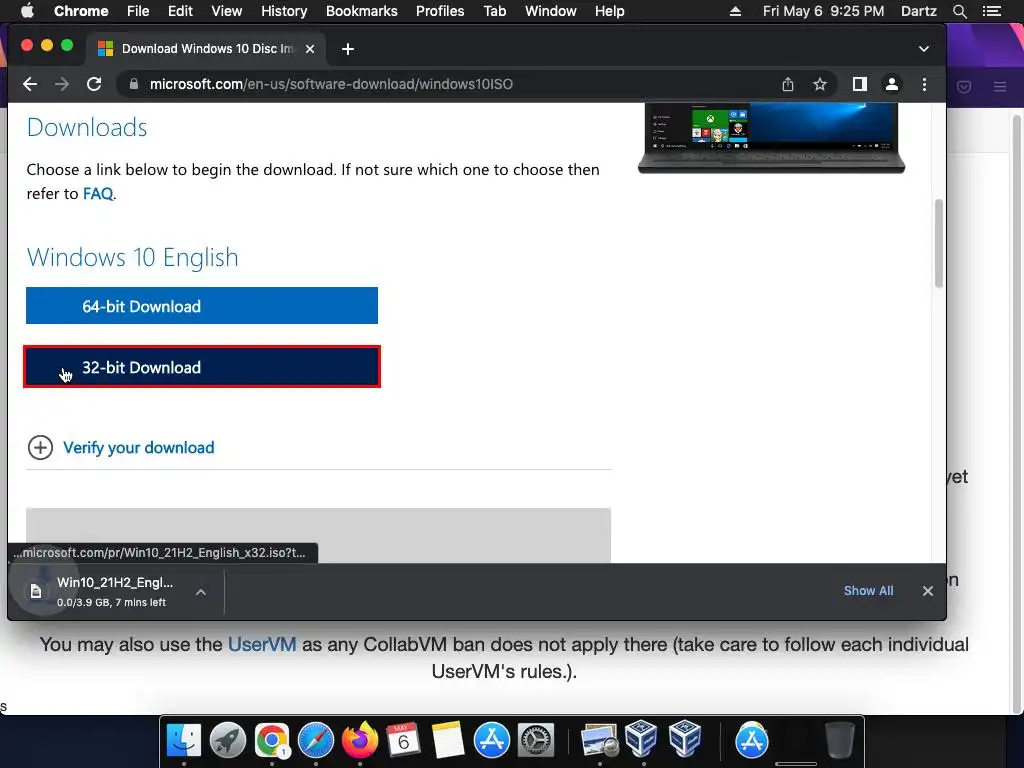Open the Help menu
1024x768 pixels.
[609, 11]
